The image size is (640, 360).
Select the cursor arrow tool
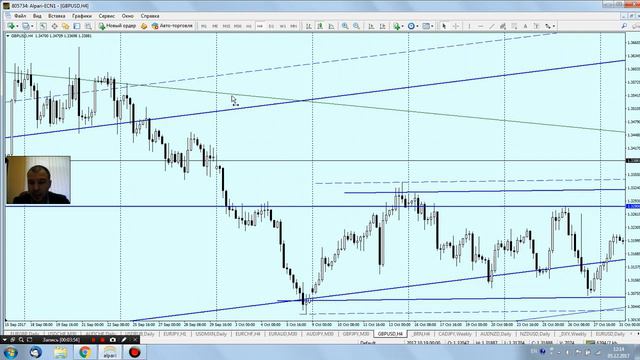444,26
